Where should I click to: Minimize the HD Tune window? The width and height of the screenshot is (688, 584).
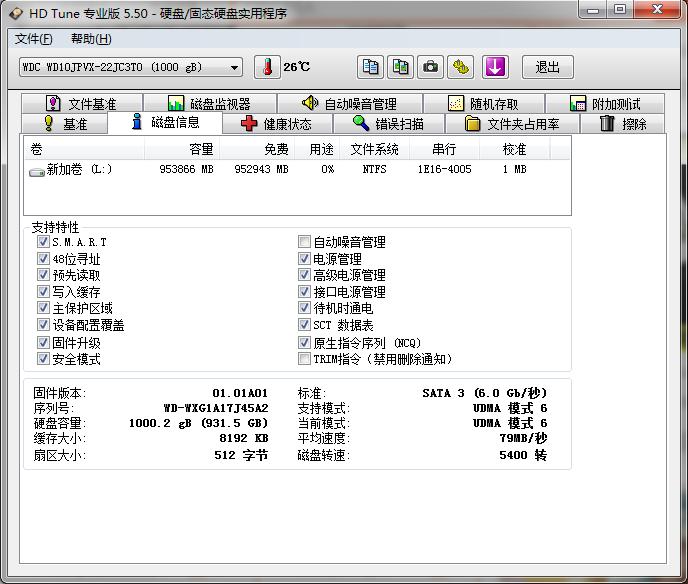point(593,10)
